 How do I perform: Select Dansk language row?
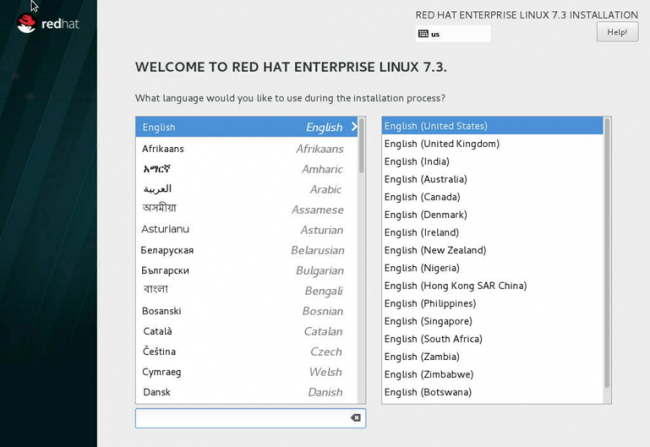click(x=247, y=392)
